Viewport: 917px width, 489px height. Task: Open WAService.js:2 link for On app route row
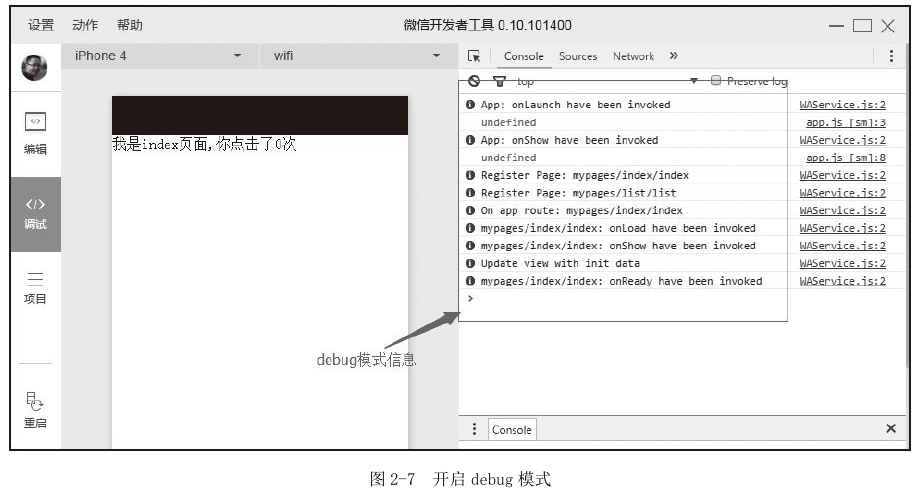coord(843,210)
